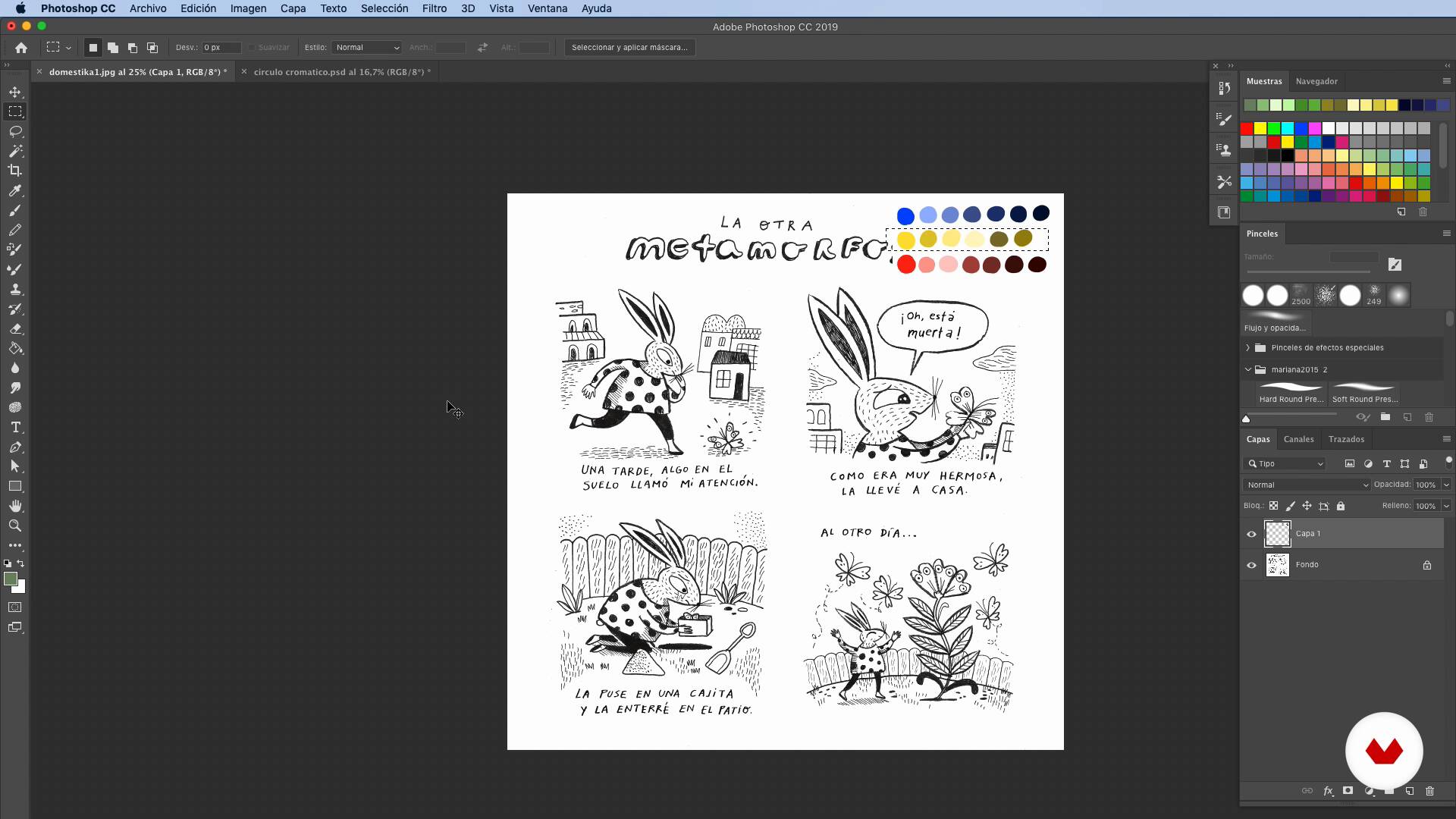Click the Capa 1 layer thumbnail
The height and width of the screenshot is (819, 1456).
point(1278,534)
